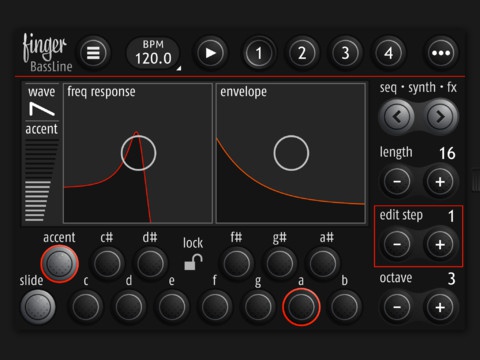The width and height of the screenshot is (480, 360).
Task: Open the hamburger menu button
Action: pyautogui.click(x=93, y=53)
